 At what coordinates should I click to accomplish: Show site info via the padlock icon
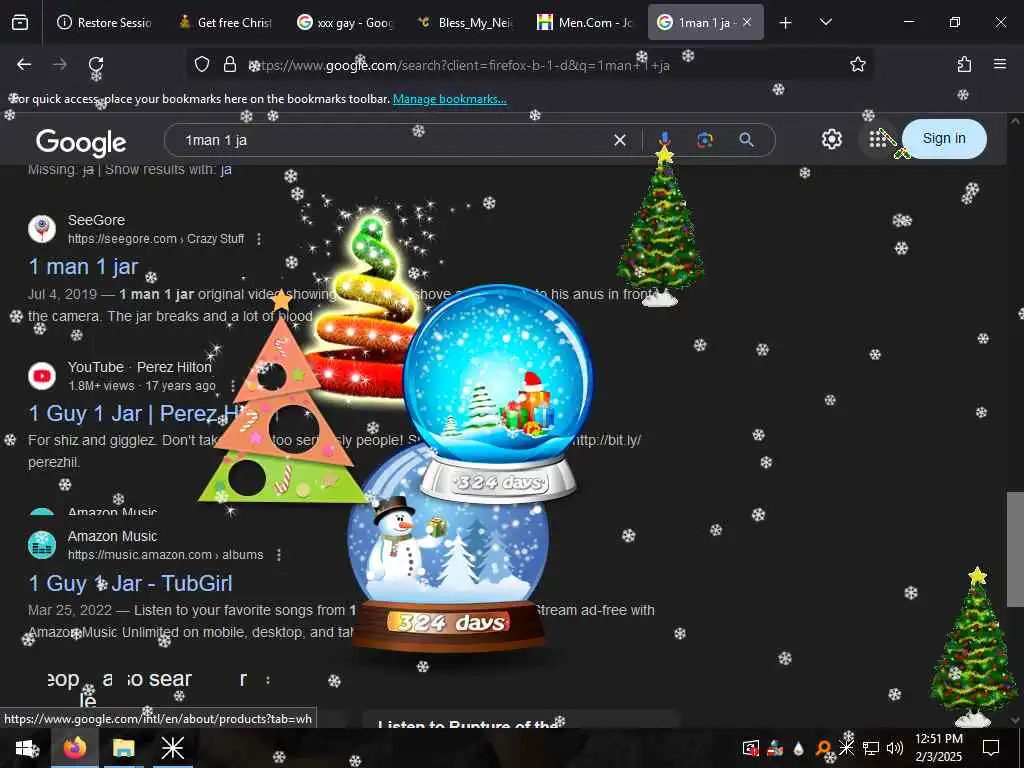[x=230, y=64]
